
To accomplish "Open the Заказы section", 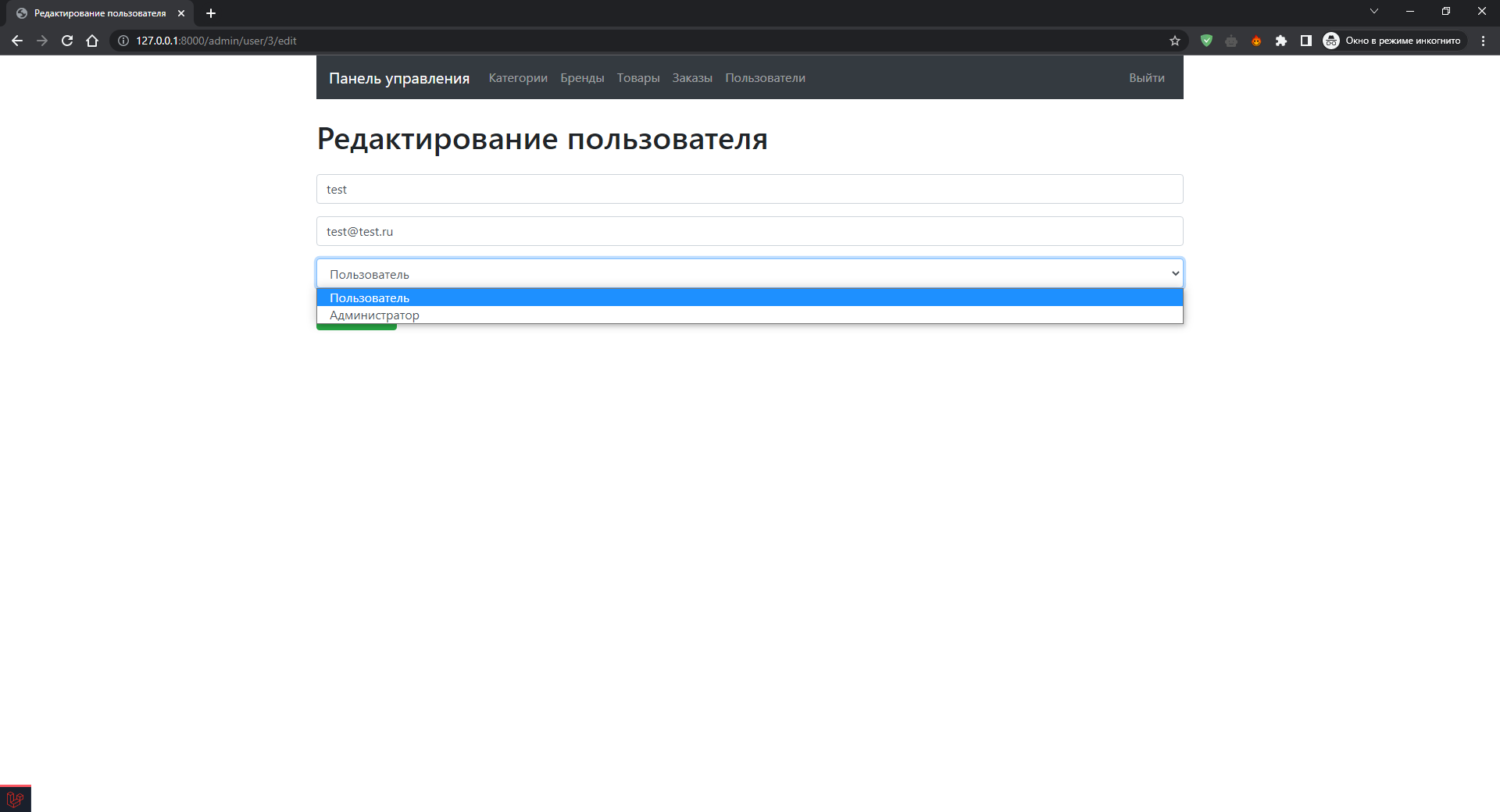I will [691, 77].
